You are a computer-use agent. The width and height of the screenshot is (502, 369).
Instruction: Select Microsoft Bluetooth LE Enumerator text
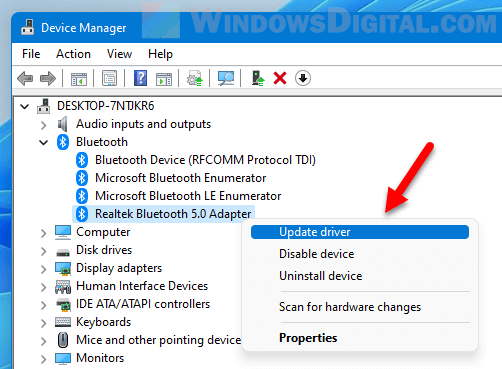(x=188, y=196)
